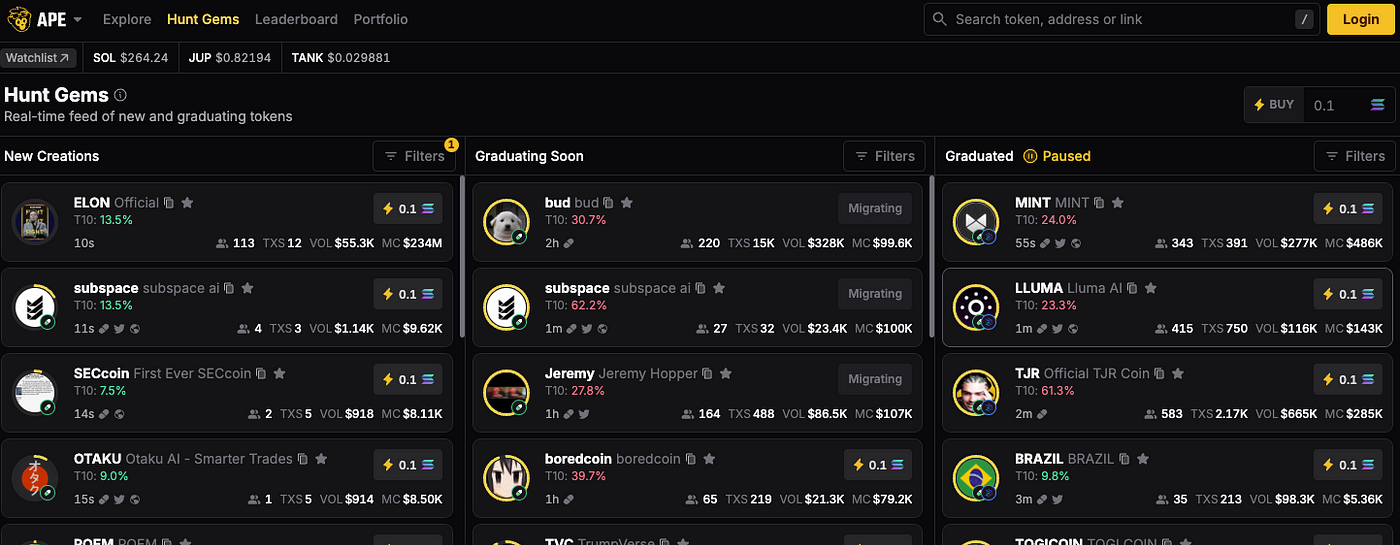Viewport: 1400px width, 545px height.
Task: Copy TJR token address
Action: click(1160, 373)
